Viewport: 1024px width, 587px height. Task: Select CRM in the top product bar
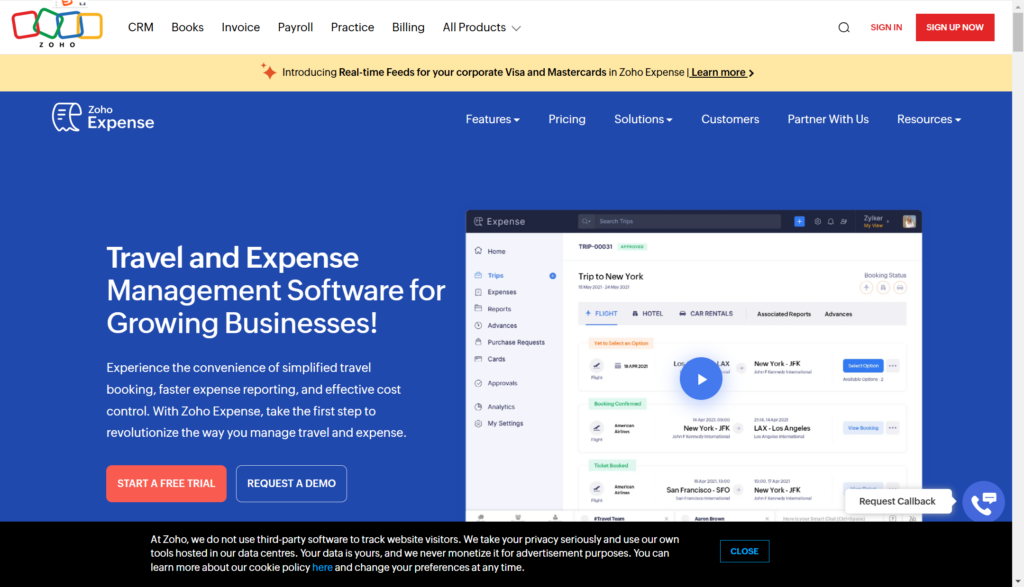141,28
